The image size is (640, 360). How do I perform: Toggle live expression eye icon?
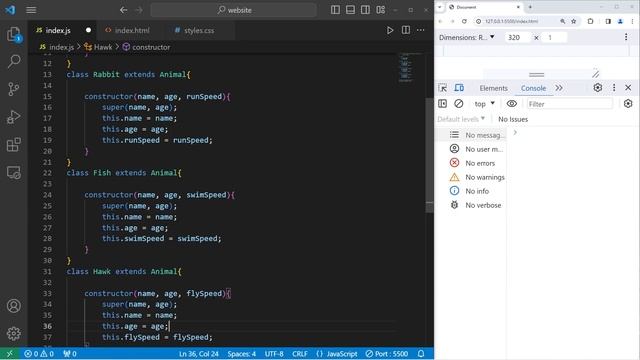511,104
